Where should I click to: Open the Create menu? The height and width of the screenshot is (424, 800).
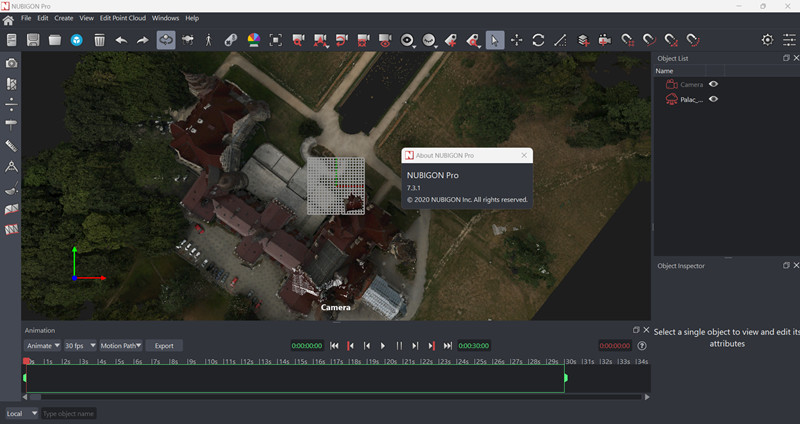[64, 18]
